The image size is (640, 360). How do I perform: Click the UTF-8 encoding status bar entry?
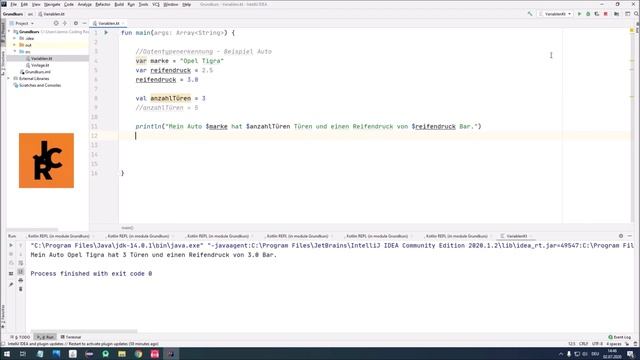(x=597, y=344)
